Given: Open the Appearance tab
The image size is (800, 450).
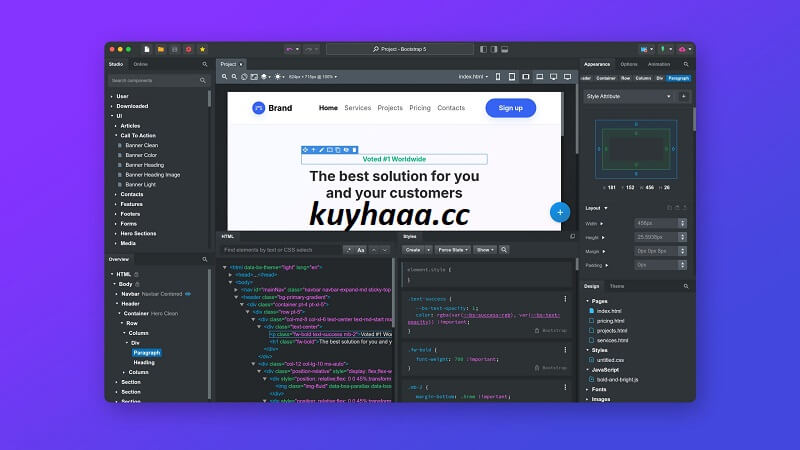Looking at the screenshot, I should (x=597, y=64).
